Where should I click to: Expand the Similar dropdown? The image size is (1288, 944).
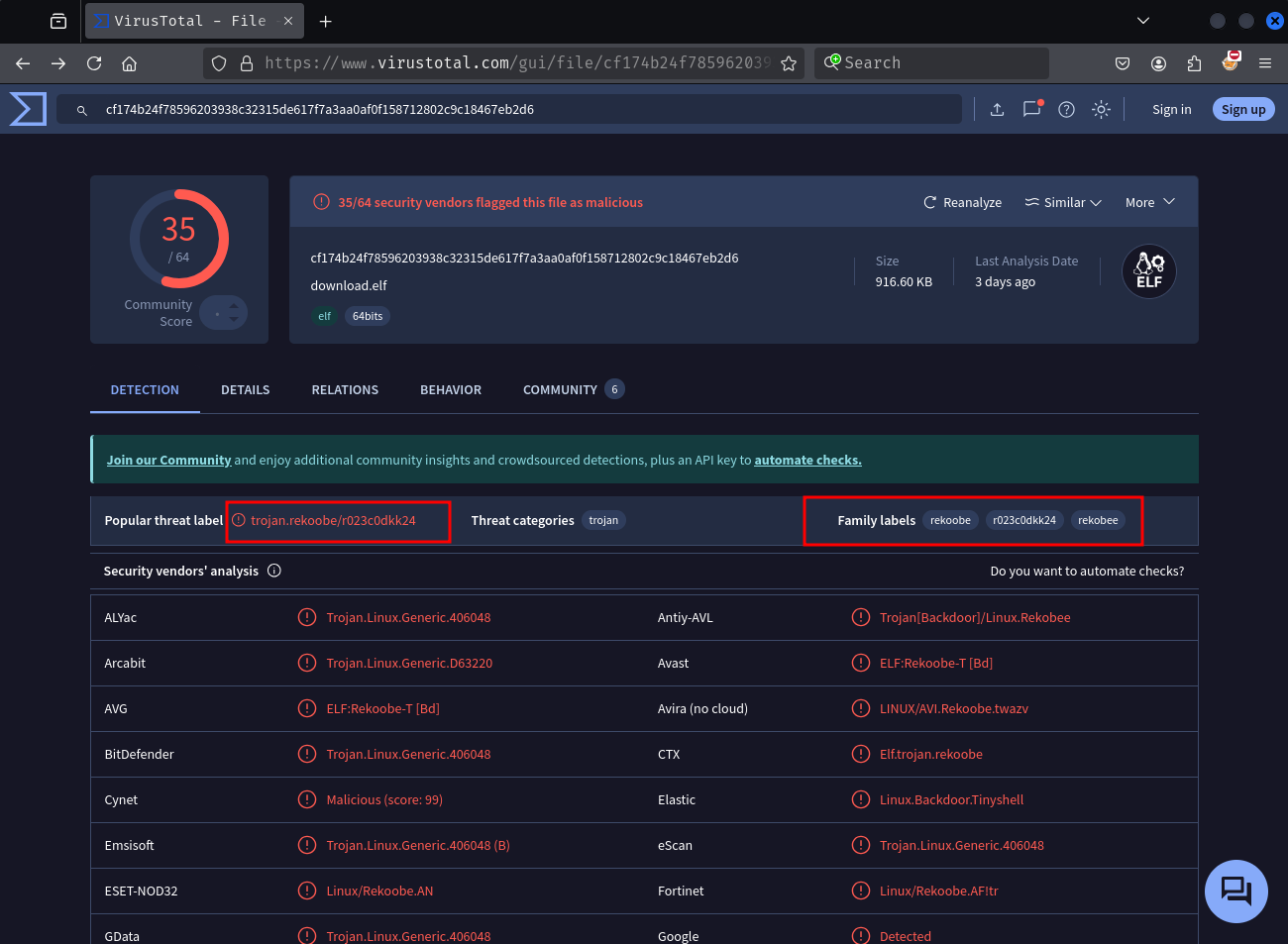pos(1063,202)
